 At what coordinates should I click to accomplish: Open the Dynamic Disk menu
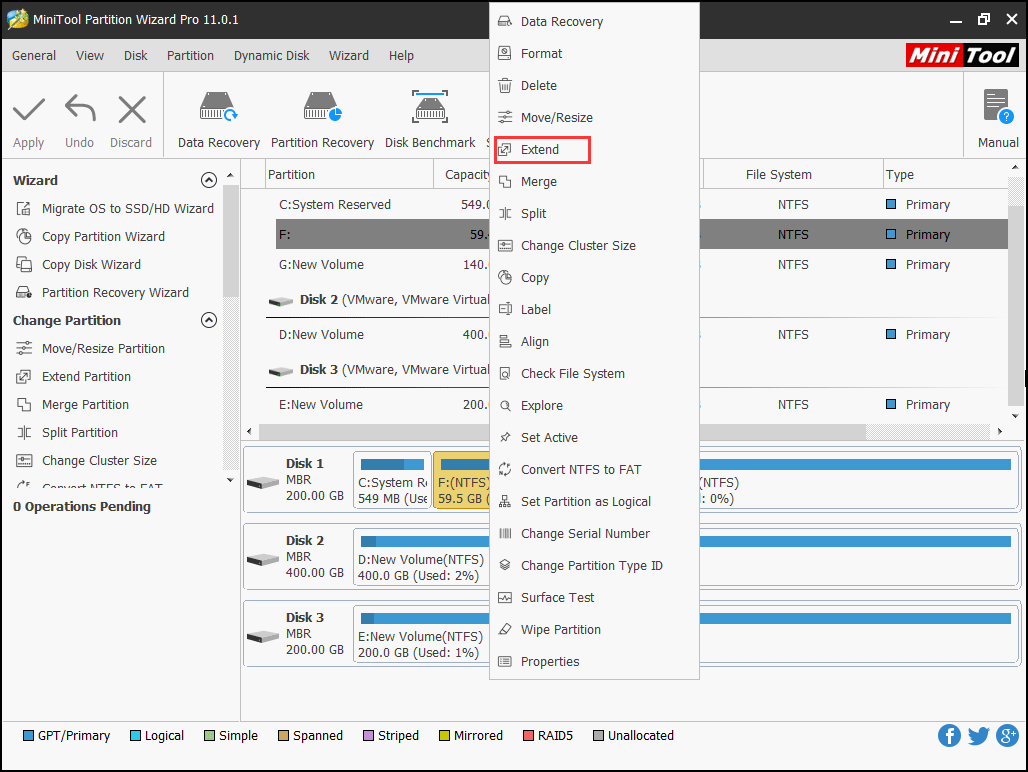271,56
